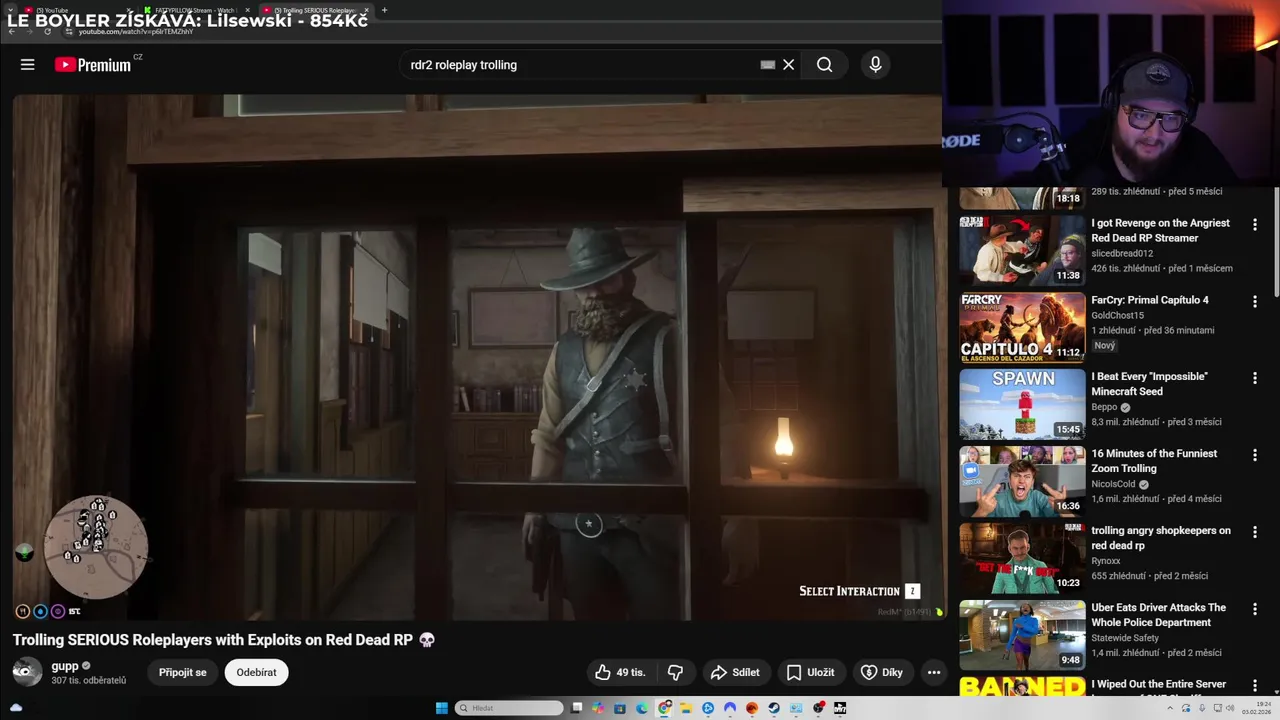This screenshot has height=720, width=1280.
Task: Open the YouTube hamburger guide menu
Action: (x=27, y=65)
